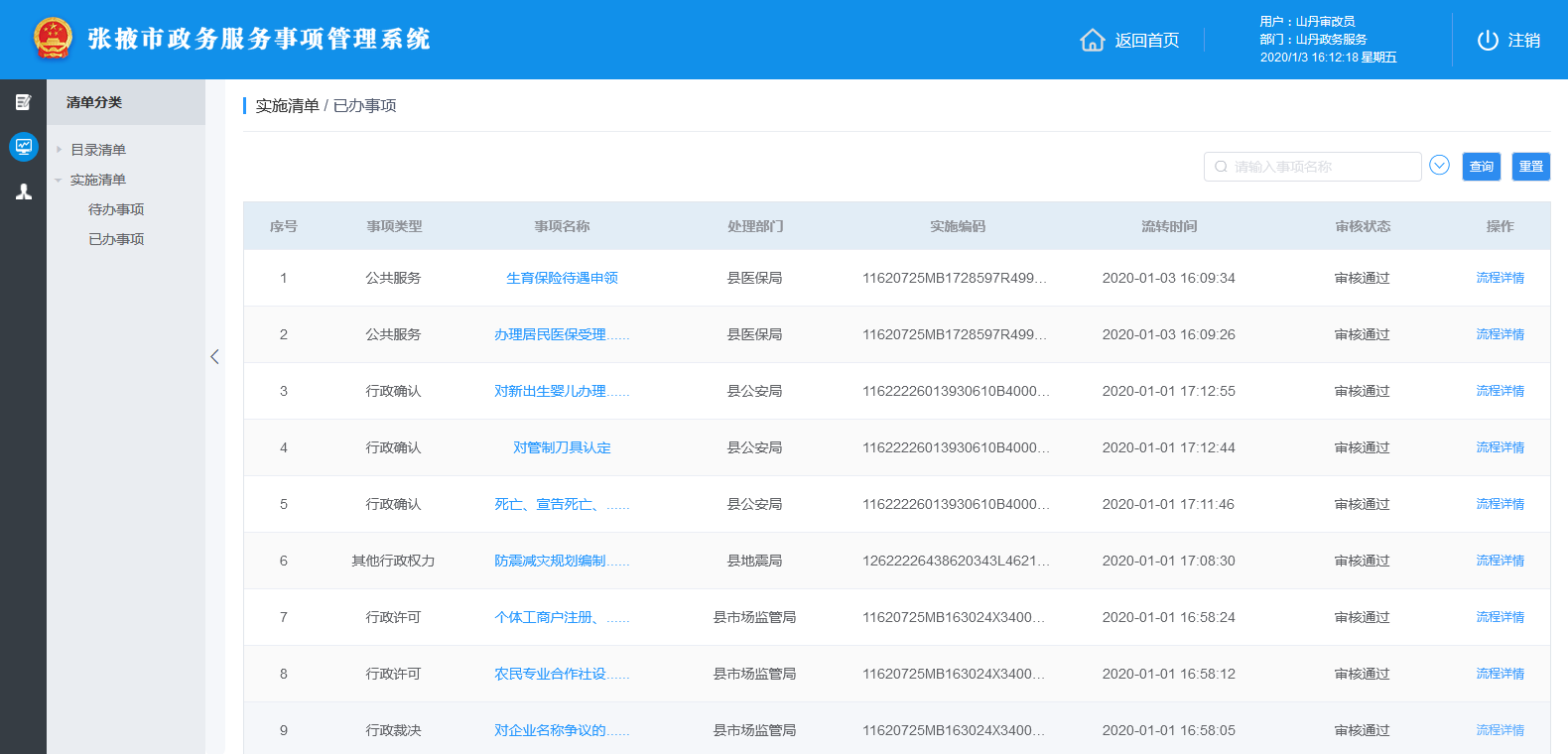Open 个体工商户注册 item link
This screenshot has height=754, width=1568.
coord(562,617)
